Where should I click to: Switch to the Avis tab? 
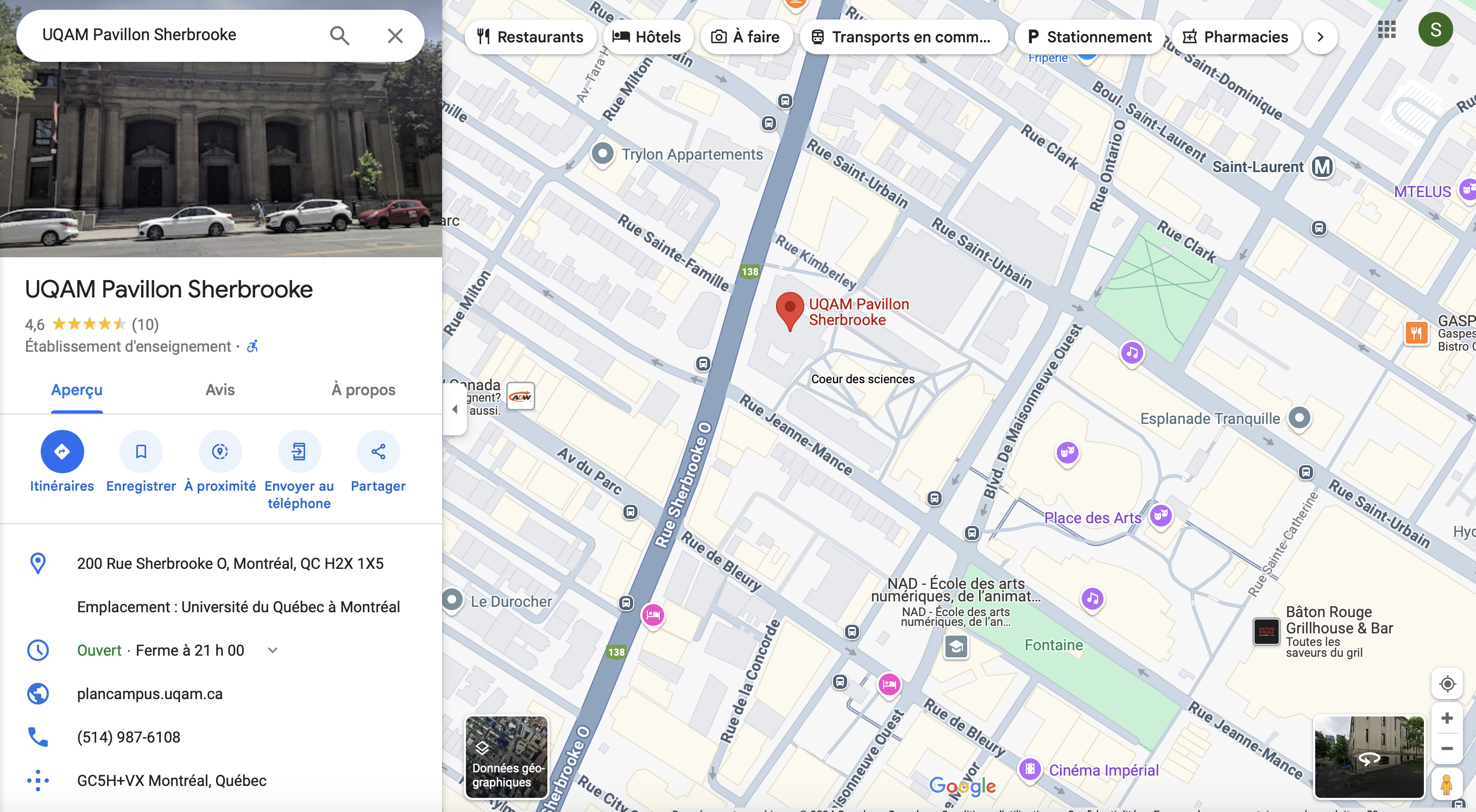pyautogui.click(x=220, y=390)
